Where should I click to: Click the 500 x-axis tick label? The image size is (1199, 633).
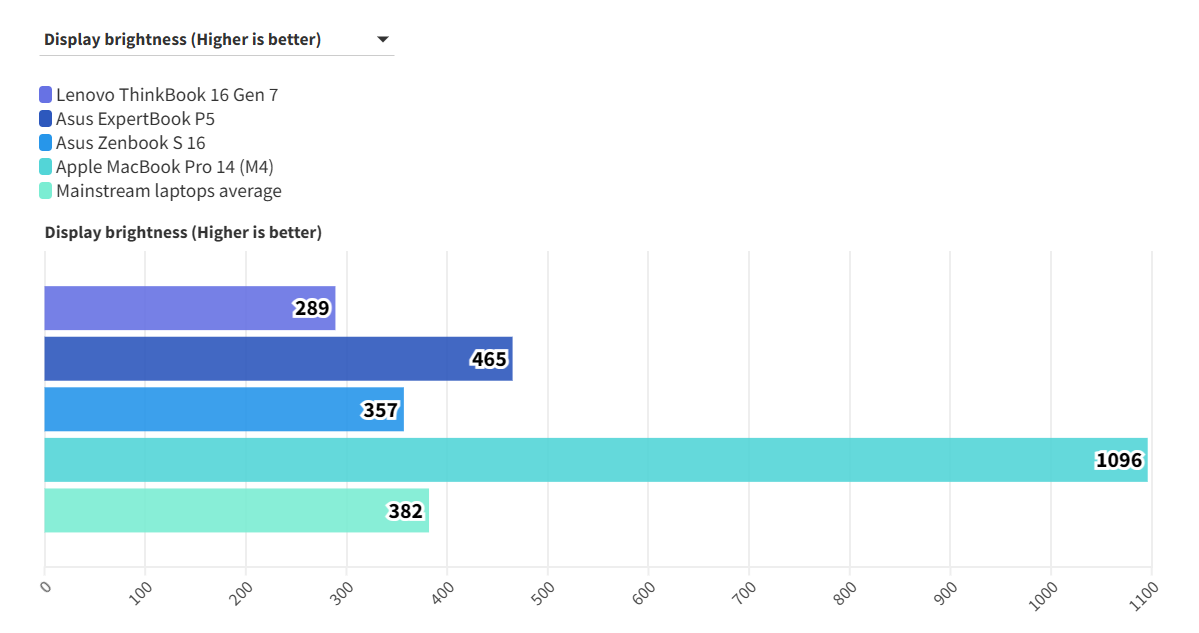point(543,591)
